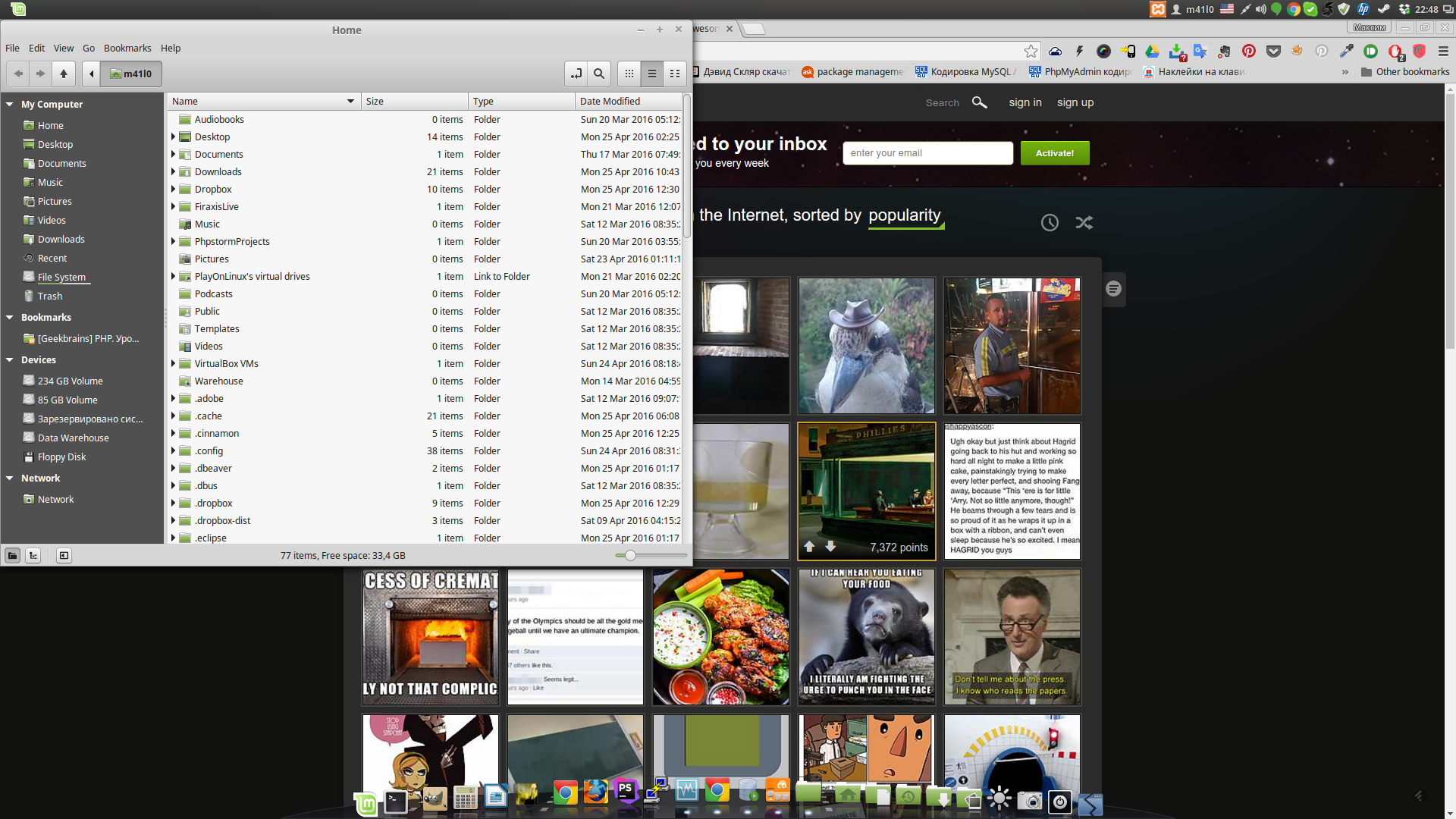Image resolution: width=1456 pixels, height=819 pixels.
Task: Click red Pinterest extension icon
Action: click(x=1249, y=52)
